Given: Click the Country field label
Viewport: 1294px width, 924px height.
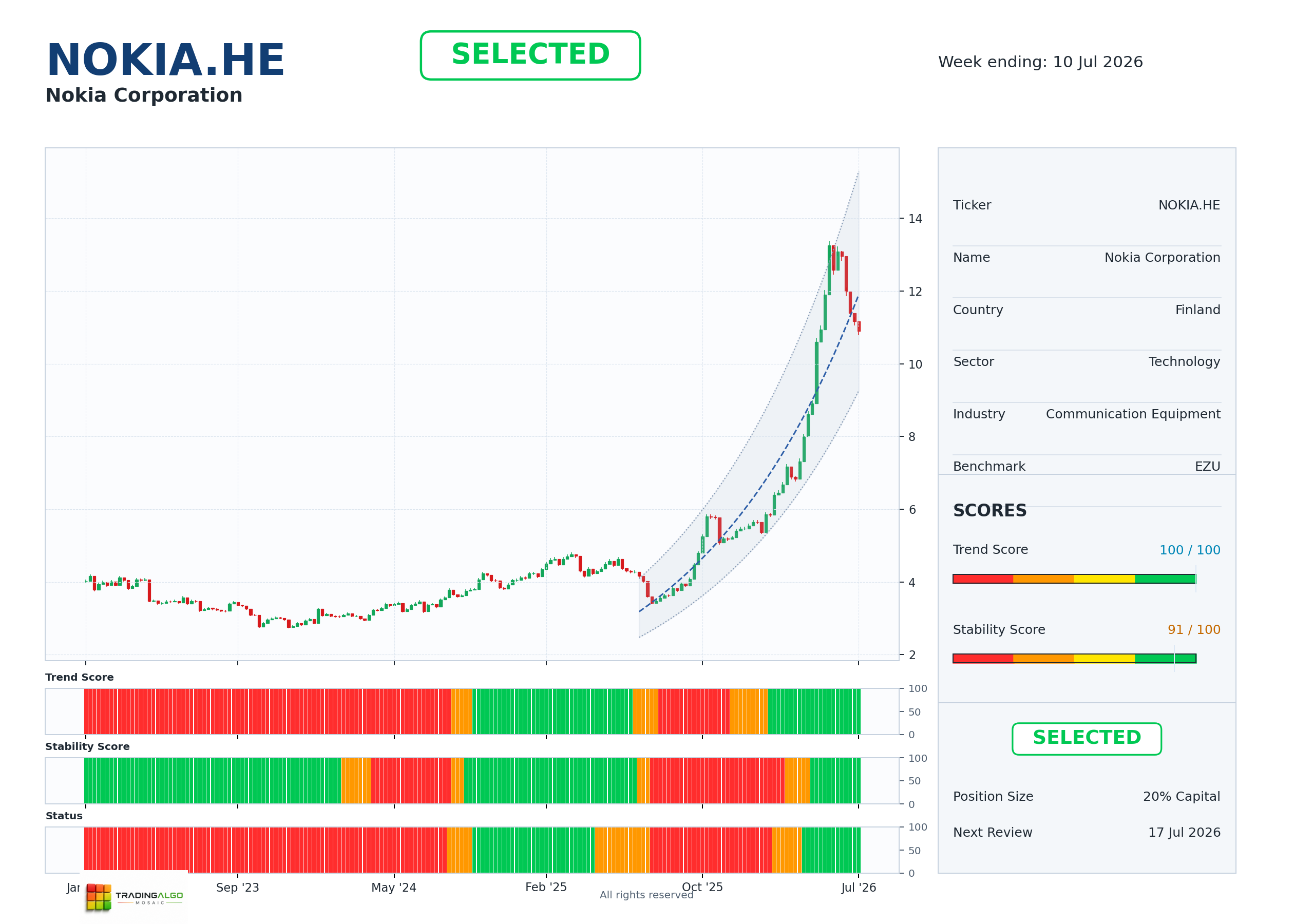Looking at the screenshot, I should [978, 310].
